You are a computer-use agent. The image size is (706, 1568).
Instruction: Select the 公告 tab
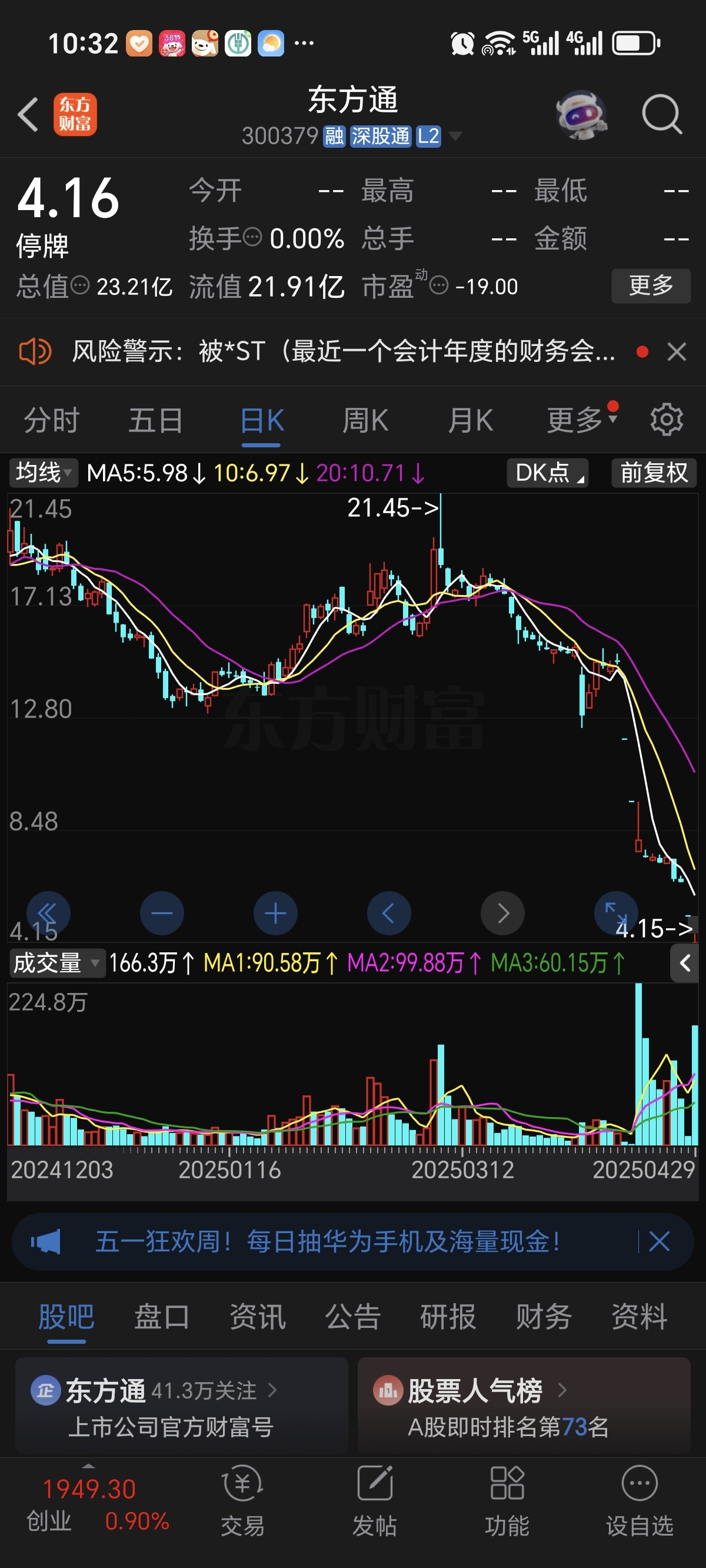(x=353, y=1317)
